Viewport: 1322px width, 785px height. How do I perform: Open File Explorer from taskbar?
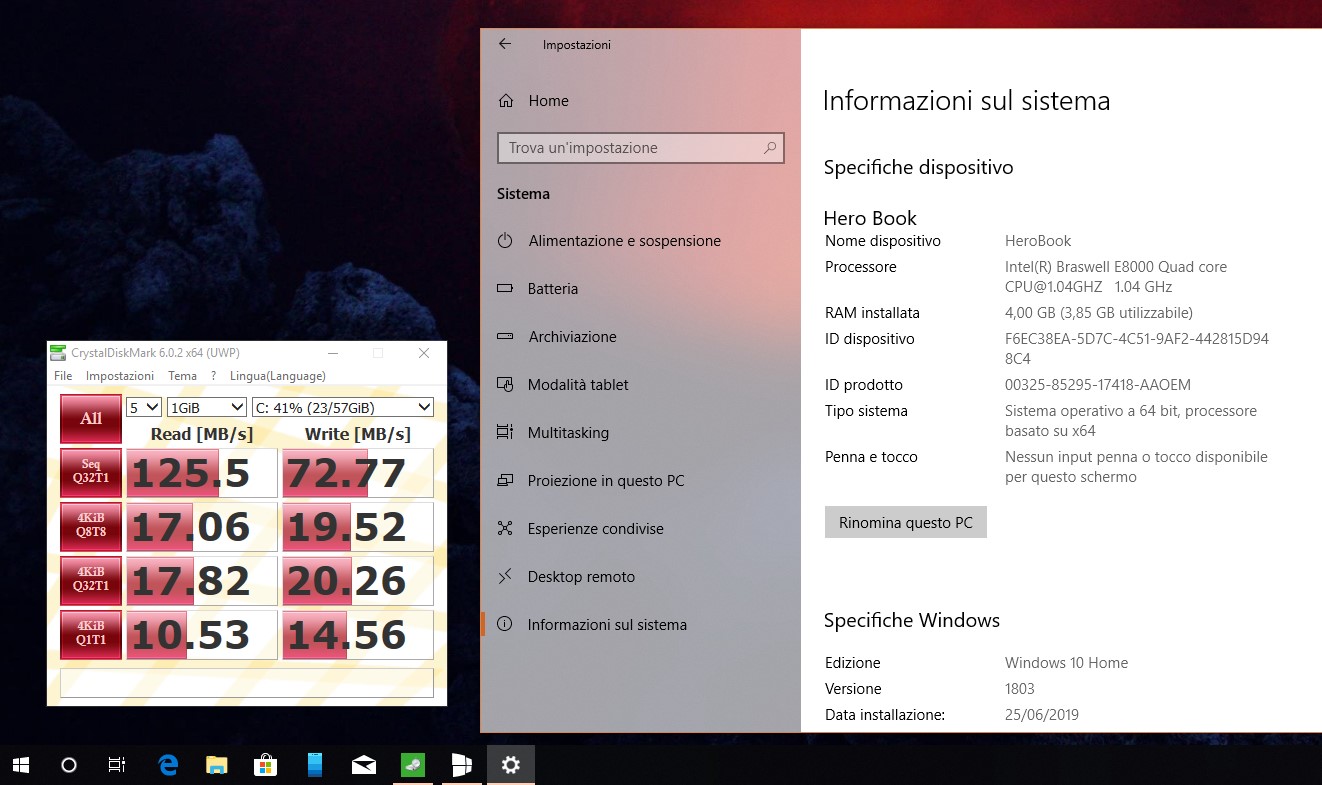[x=217, y=765]
